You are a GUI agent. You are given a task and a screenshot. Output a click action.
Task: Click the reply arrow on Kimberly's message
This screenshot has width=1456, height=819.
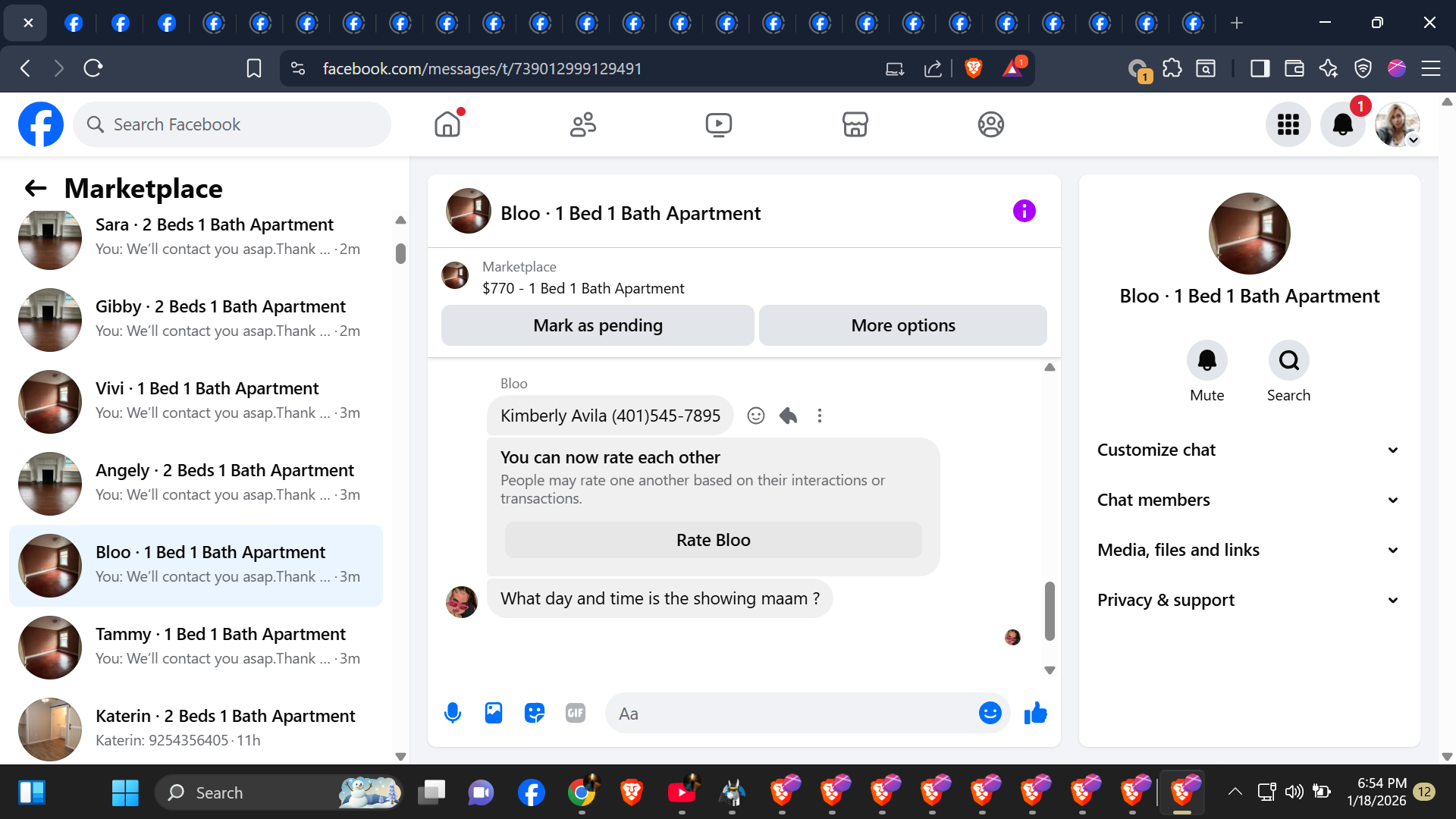tap(788, 416)
